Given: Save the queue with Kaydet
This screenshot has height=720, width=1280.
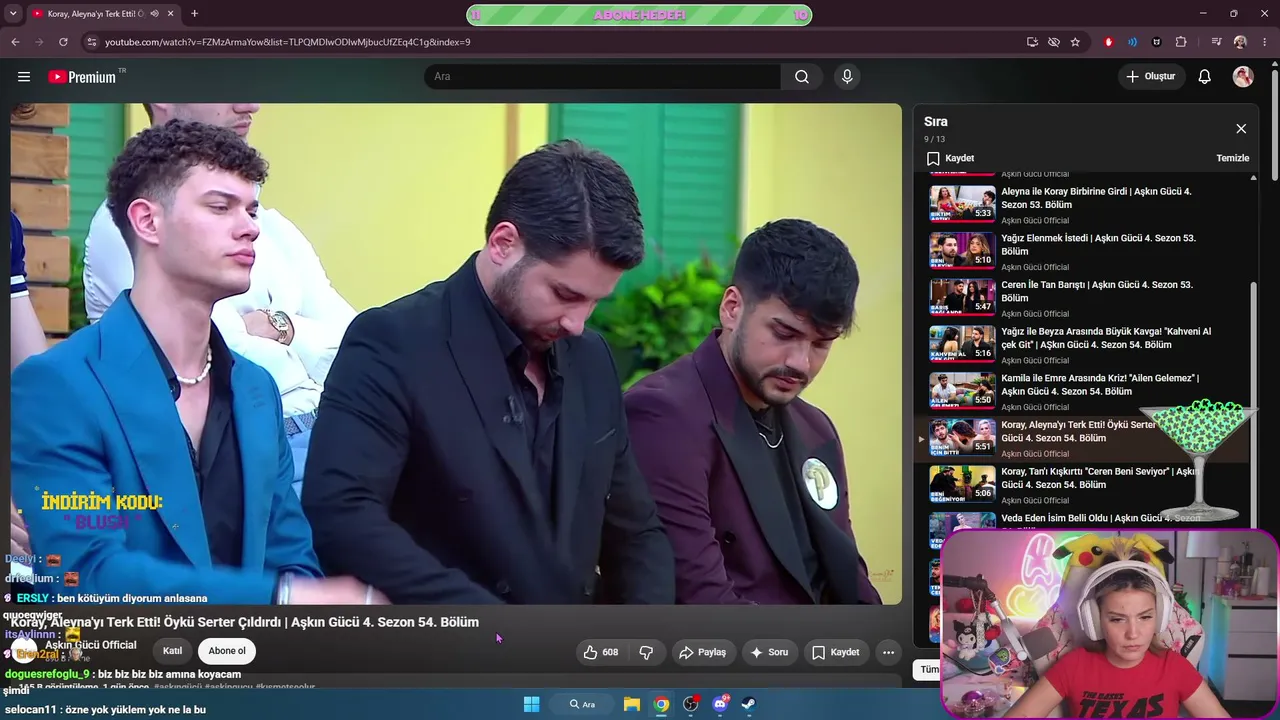Looking at the screenshot, I should (950, 158).
